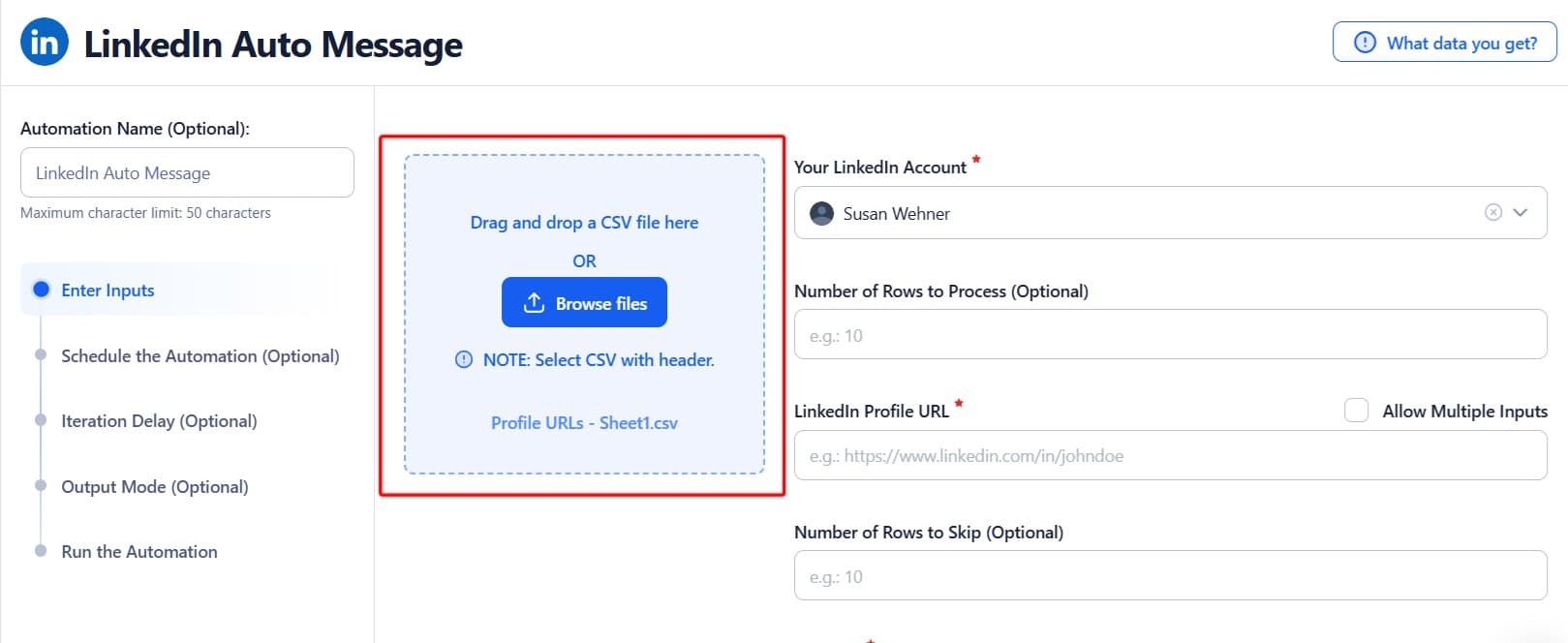
Task: Expand the LinkedIn Account dropdown chevron
Action: (1521, 213)
